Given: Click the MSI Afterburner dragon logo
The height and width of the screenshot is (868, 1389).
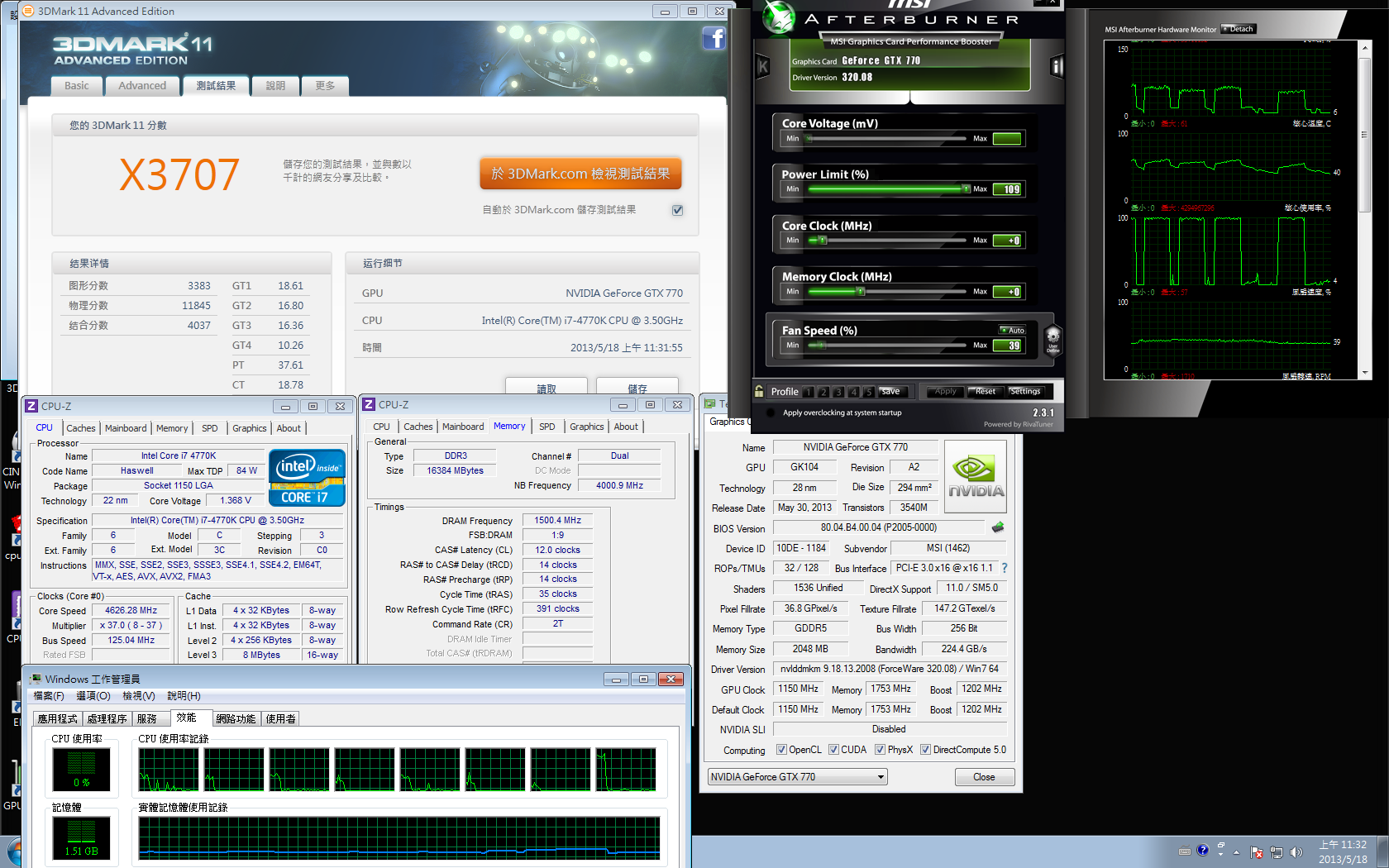Looking at the screenshot, I should pos(777,18).
